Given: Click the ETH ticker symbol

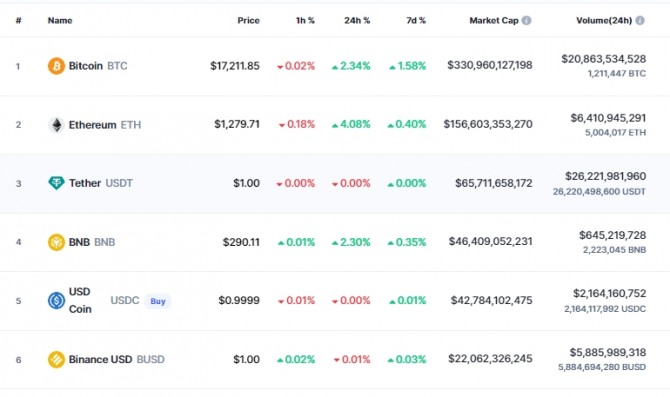Looking at the screenshot, I should coord(131,125).
